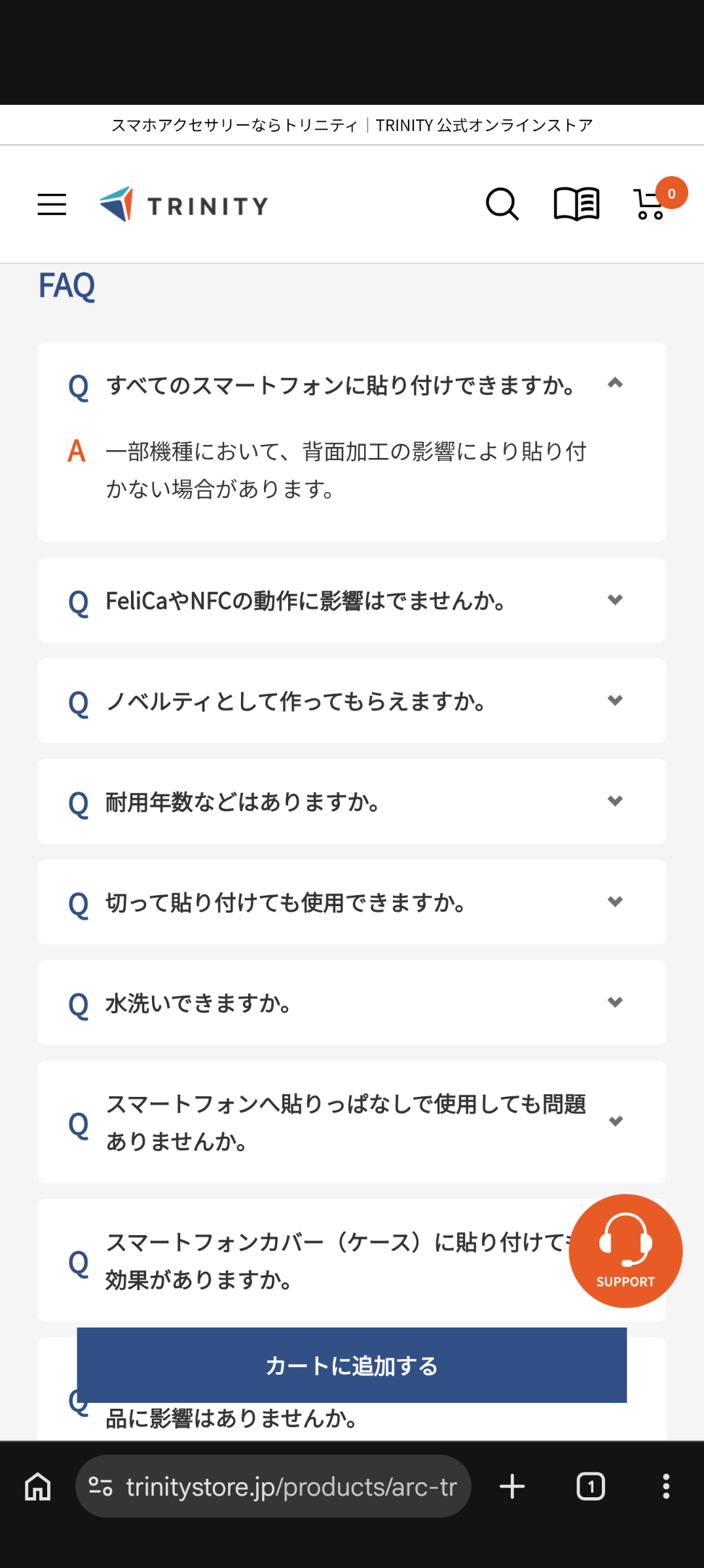Open a new browser tab

click(x=512, y=1486)
